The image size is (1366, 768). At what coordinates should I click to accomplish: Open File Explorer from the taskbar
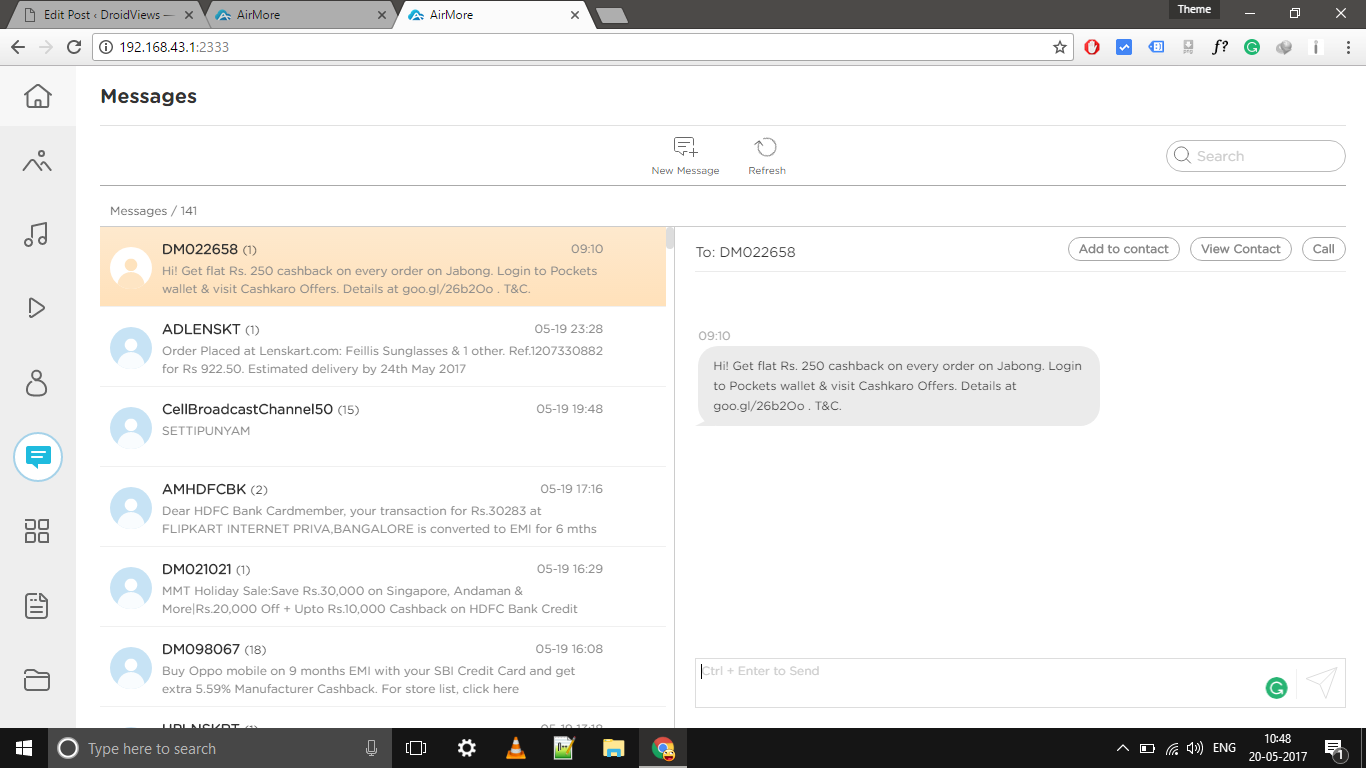(613, 748)
